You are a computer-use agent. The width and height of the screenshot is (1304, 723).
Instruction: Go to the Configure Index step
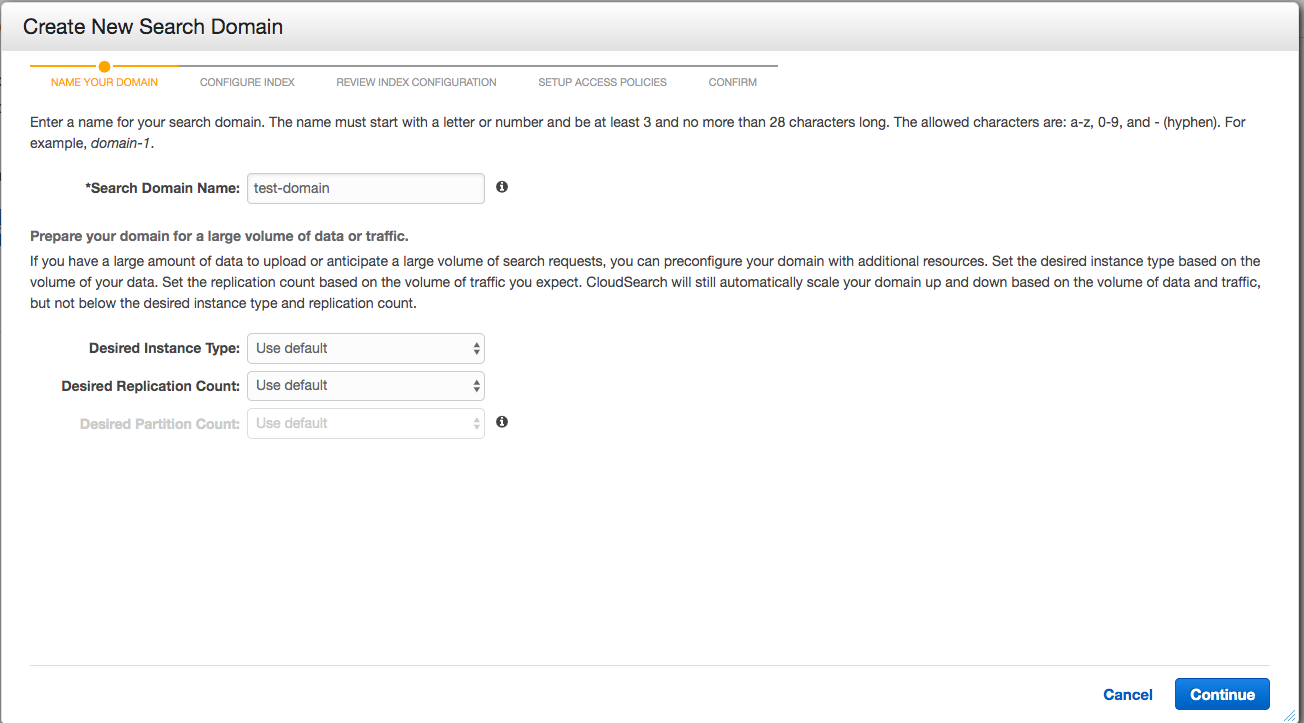point(247,82)
